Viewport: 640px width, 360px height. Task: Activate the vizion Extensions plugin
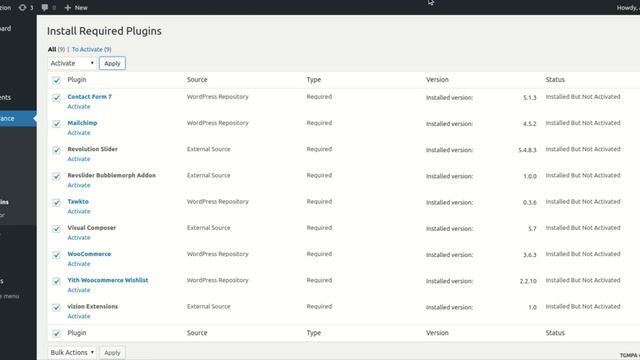79,316
